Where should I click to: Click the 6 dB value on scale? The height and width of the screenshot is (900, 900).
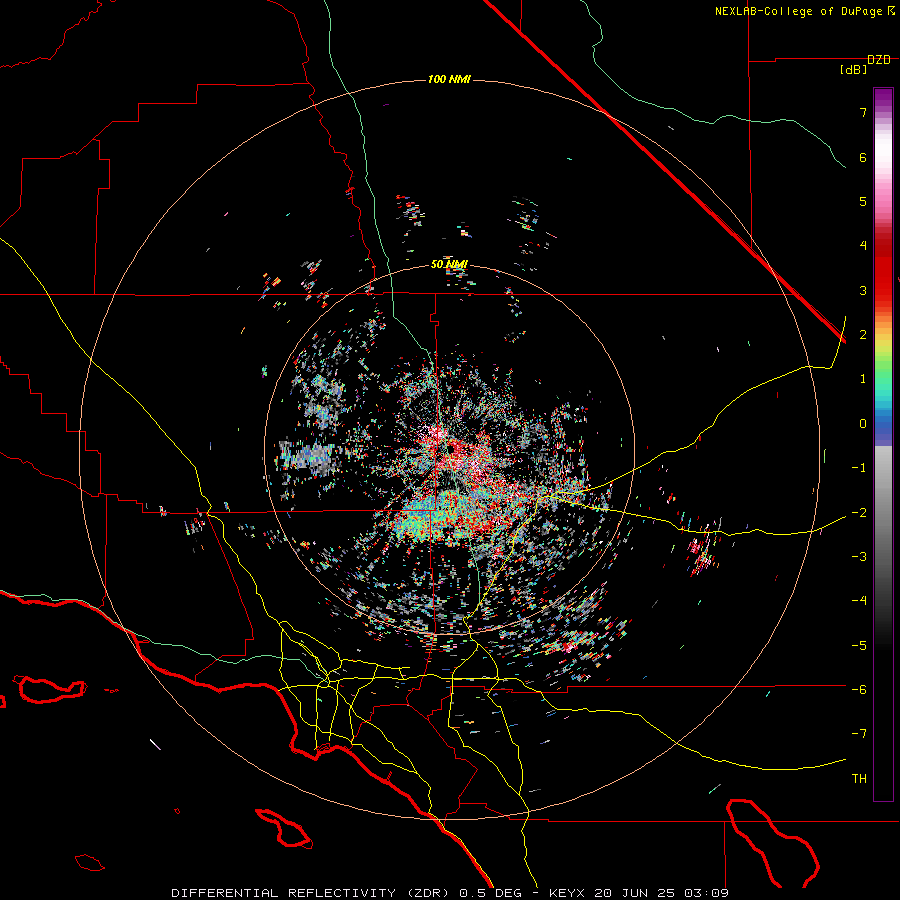click(x=863, y=157)
